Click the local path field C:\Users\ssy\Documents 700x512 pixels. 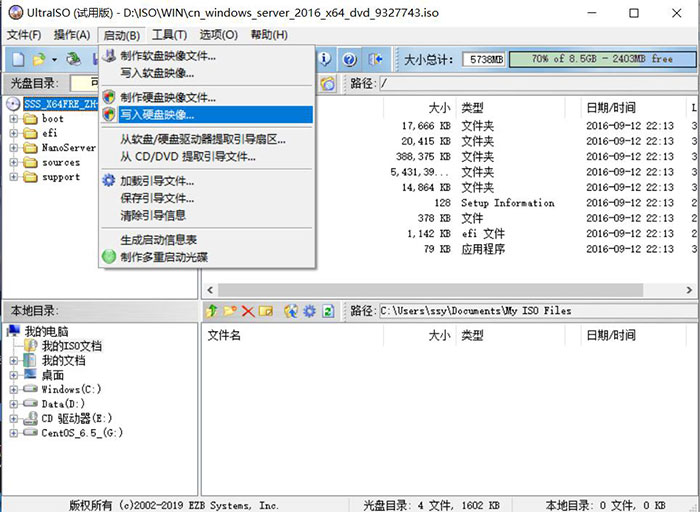(x=538, y=311)
